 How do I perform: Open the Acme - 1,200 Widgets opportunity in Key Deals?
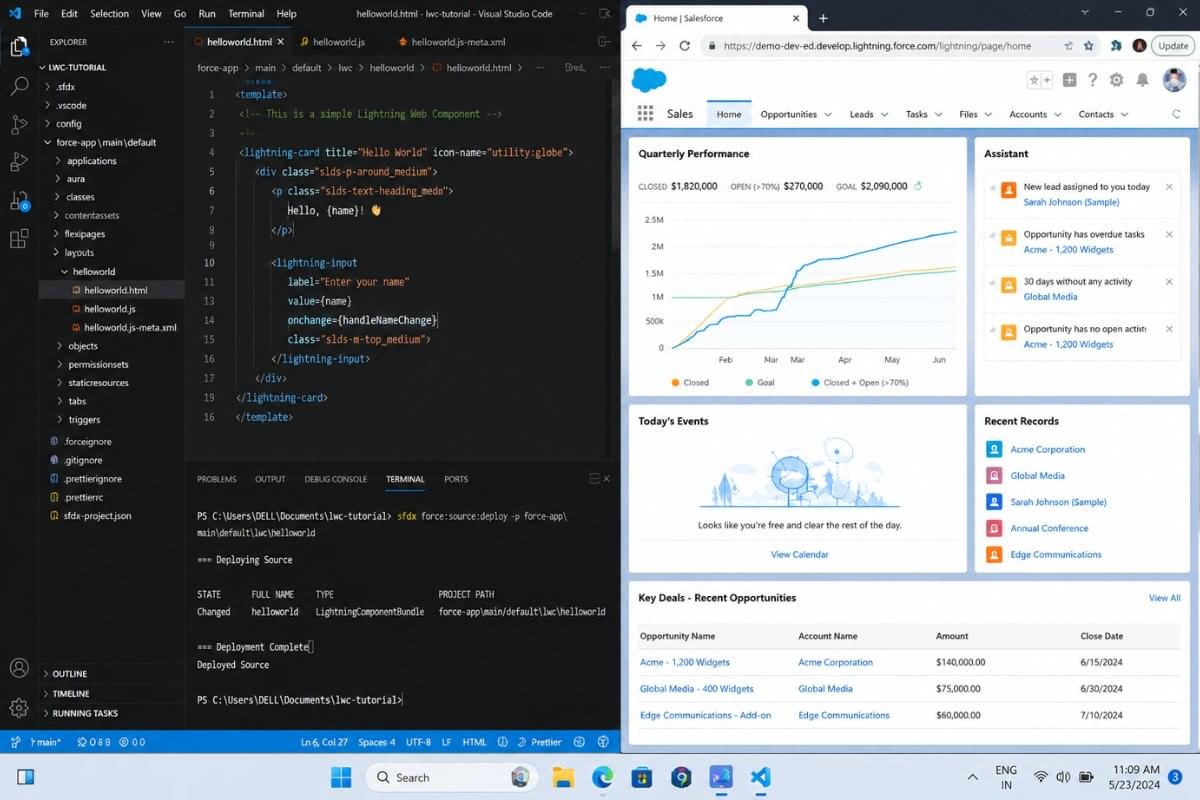(x=685, y=662)
